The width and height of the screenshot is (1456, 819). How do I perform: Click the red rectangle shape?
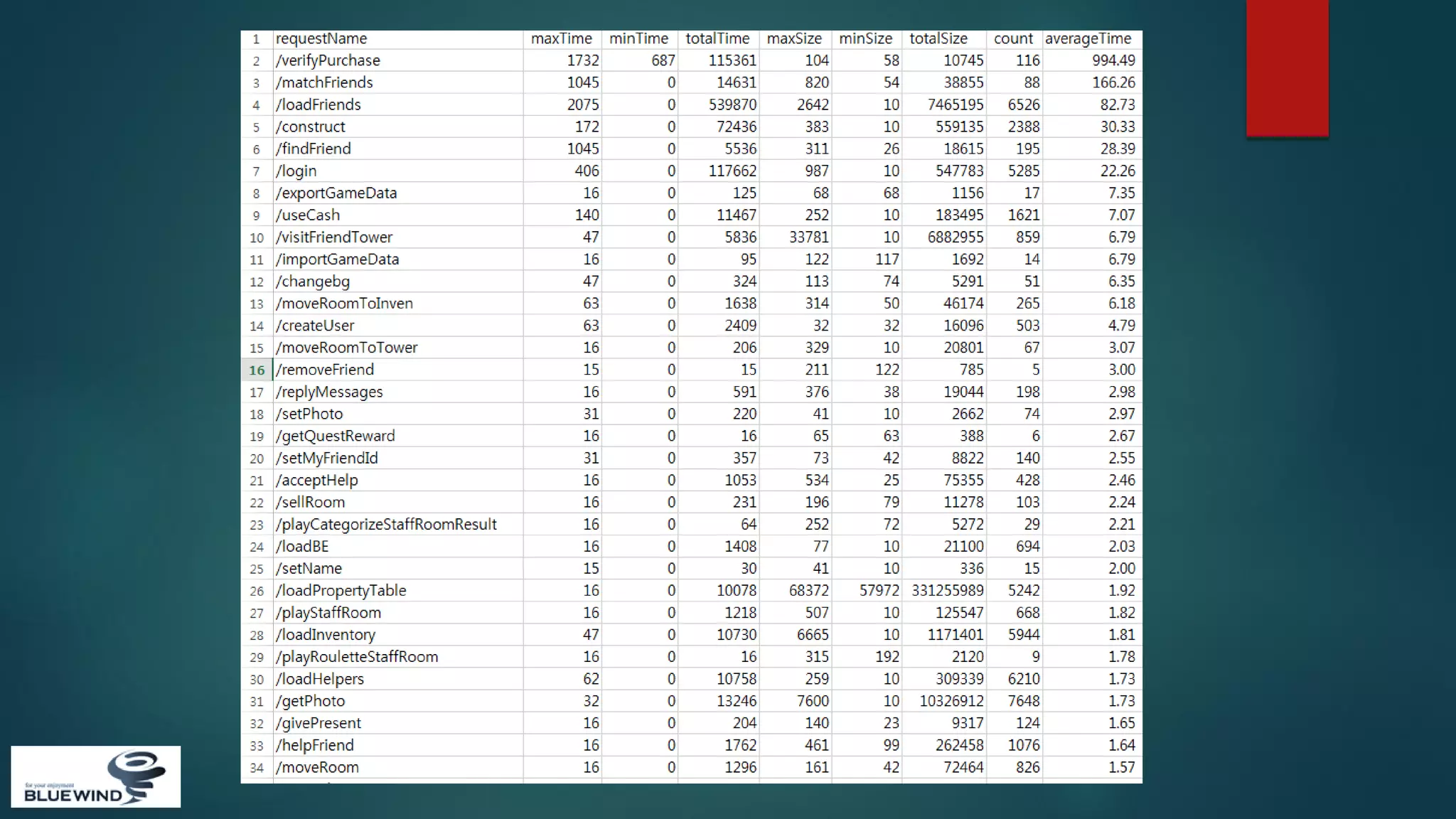point(1287,68)
